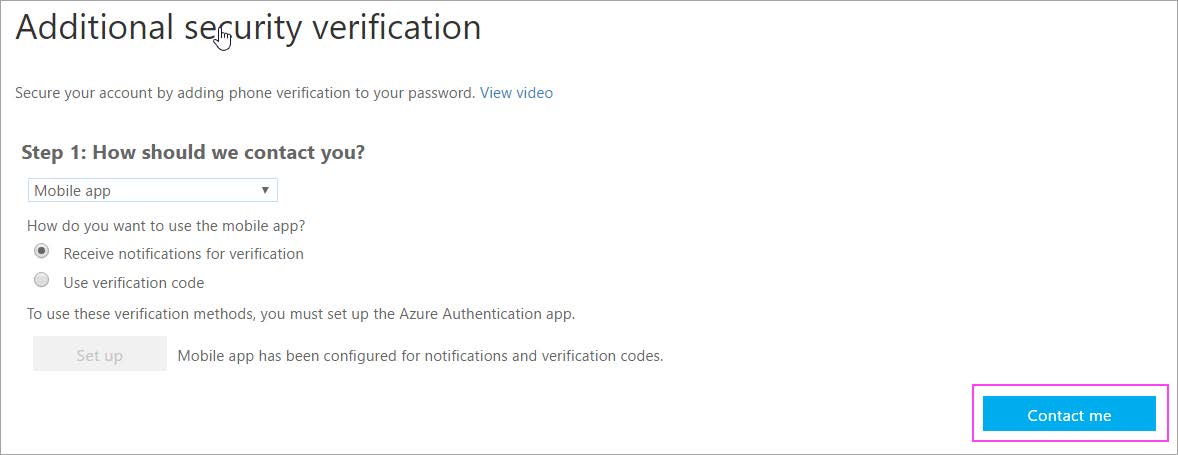Click 'How do you want to use the mobile app?' text

166,225
